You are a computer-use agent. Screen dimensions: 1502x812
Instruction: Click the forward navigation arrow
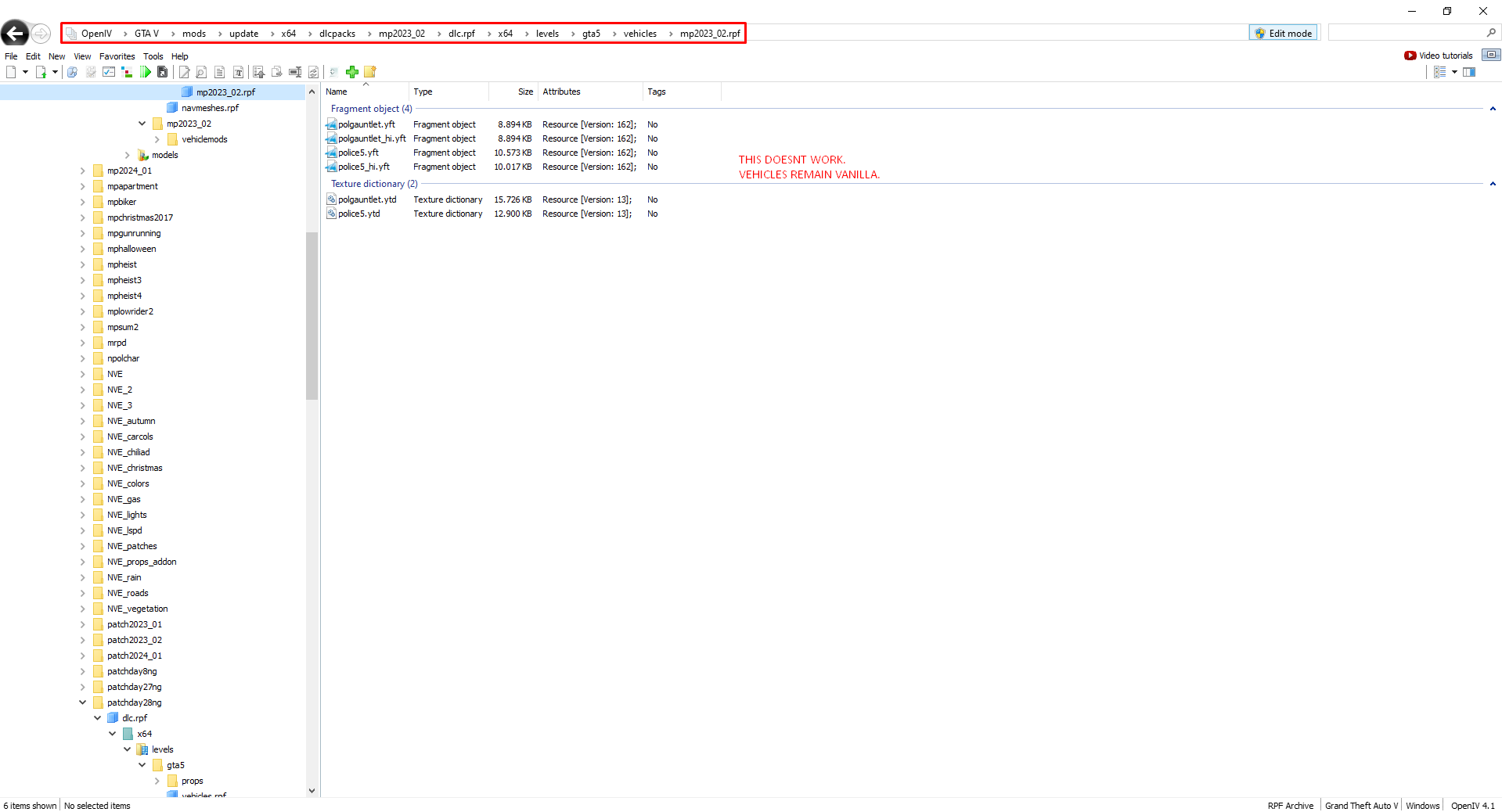(41, 33)
